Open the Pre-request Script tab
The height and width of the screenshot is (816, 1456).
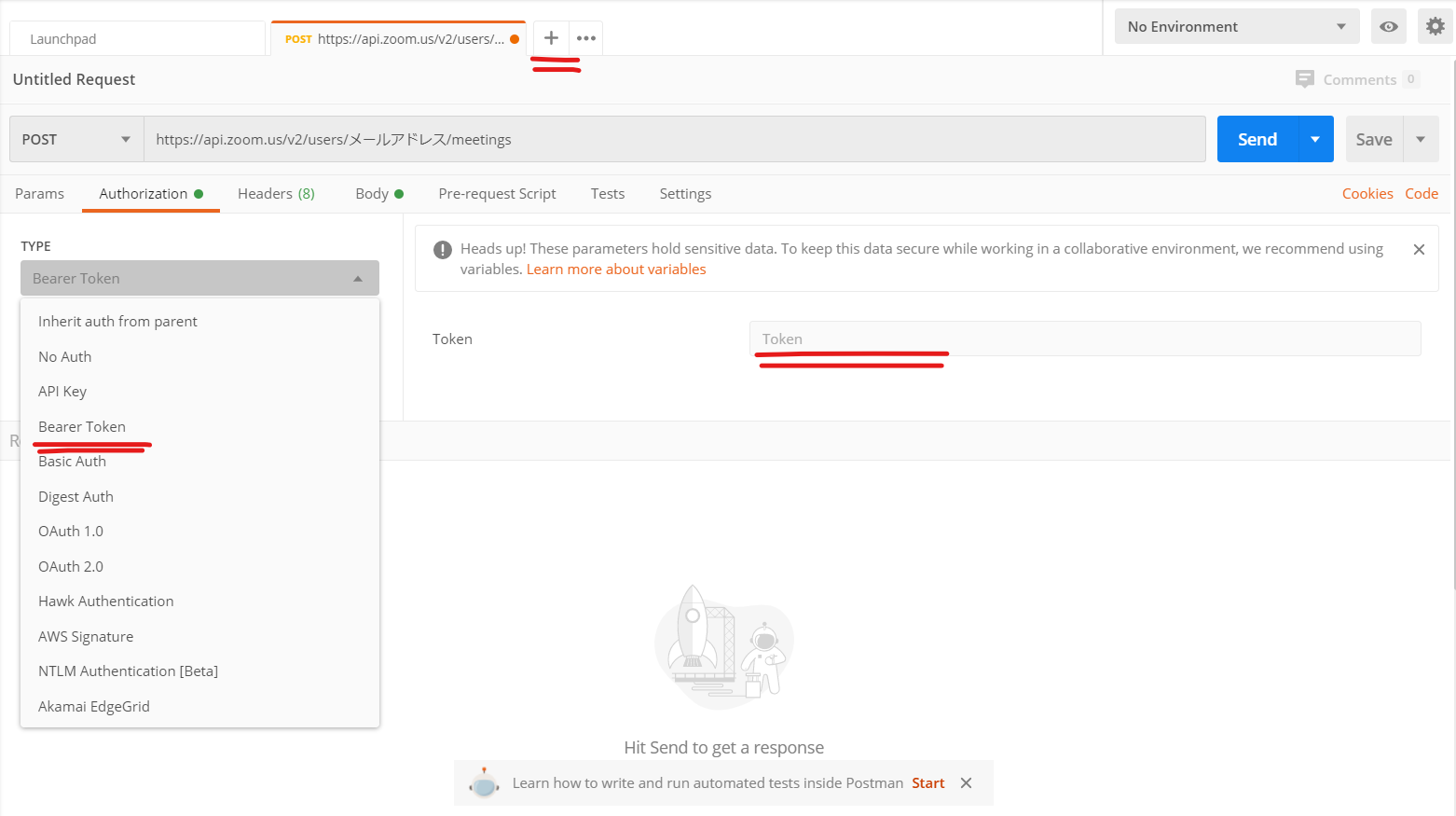coord(497,193)
